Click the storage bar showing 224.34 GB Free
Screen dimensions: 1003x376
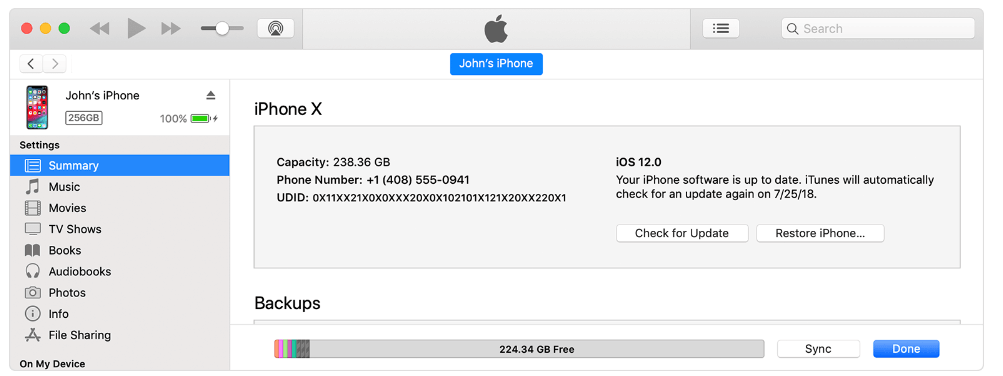(x=519, y=349)
